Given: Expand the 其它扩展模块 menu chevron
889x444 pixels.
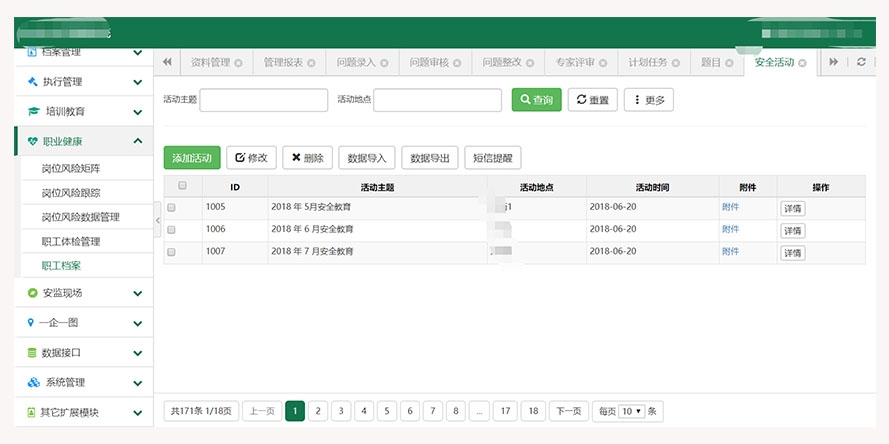Looking at the screenshot, I should (137, 413).
